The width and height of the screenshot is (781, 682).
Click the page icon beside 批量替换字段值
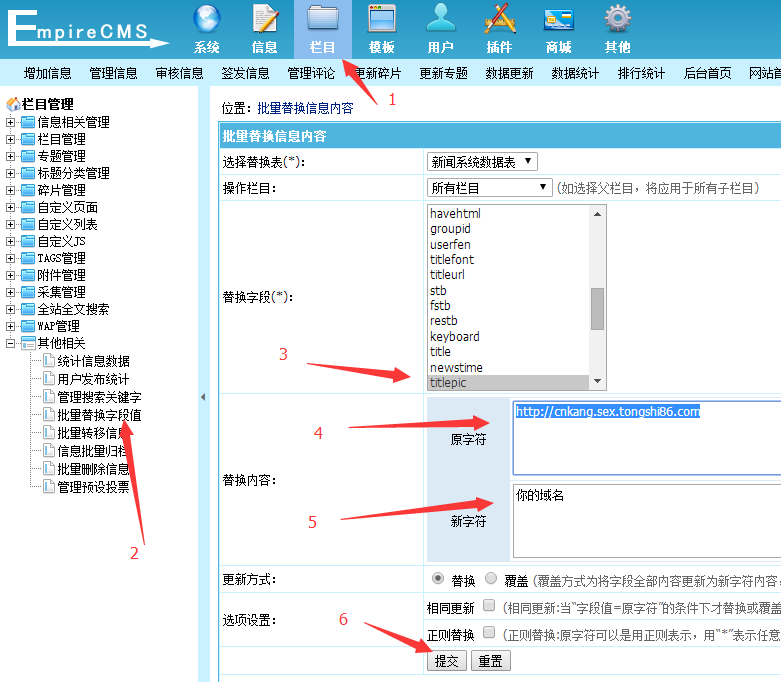tap(48, 414)
